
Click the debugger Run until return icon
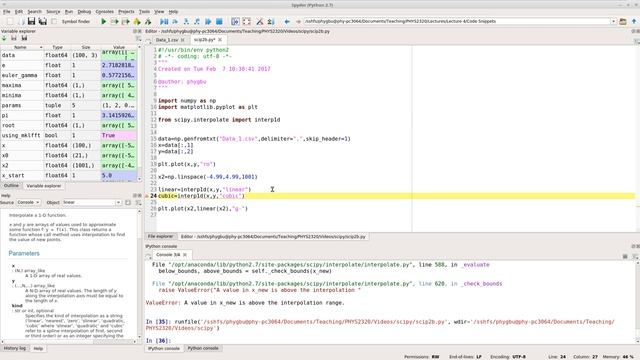197,21
